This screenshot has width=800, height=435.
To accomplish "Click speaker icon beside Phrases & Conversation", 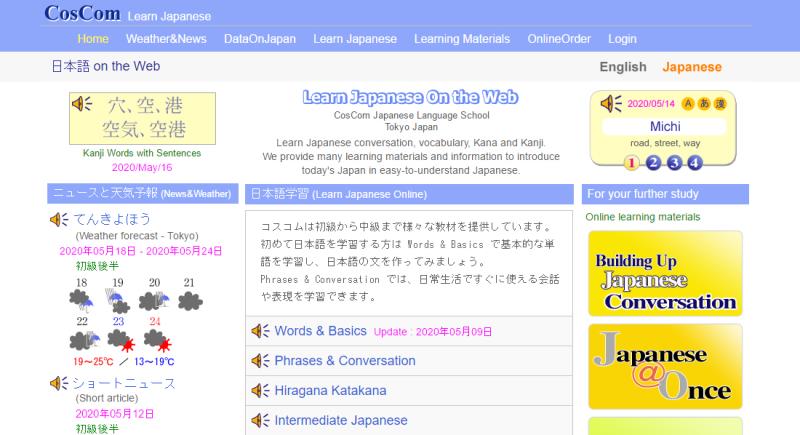I will [259, 361].
